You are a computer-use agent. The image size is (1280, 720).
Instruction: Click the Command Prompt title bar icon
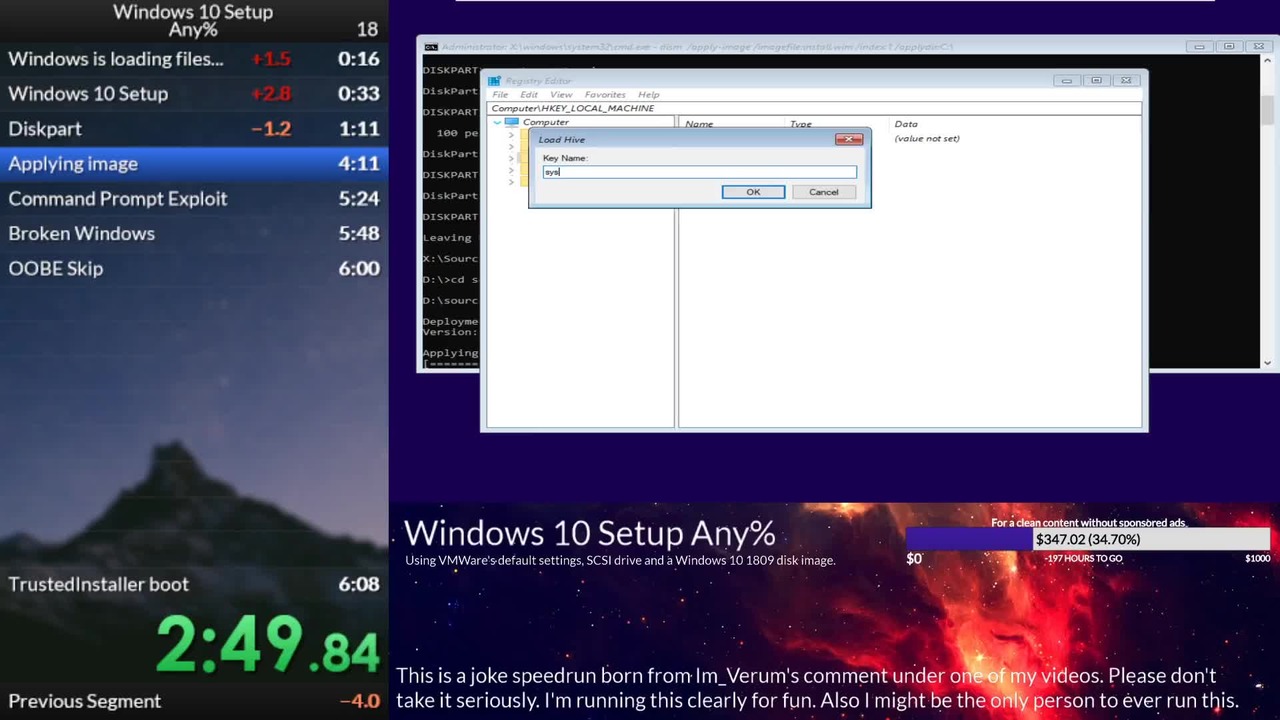click(430, 47)
